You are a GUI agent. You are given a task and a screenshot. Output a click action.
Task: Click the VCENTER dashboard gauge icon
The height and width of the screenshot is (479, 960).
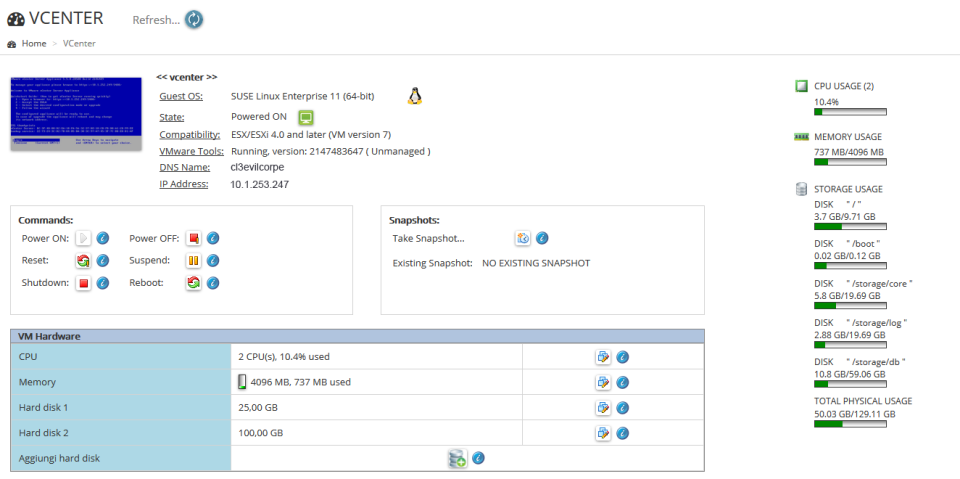pos(16,20)
